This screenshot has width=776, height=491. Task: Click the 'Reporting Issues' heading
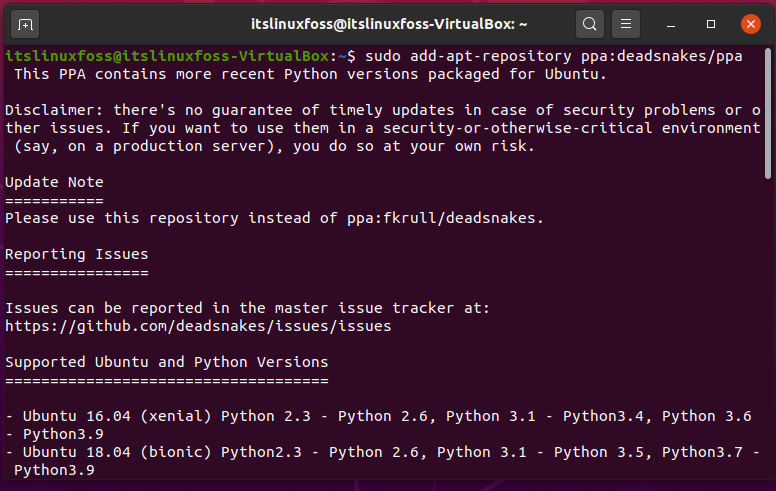click(x=77, y=254)
